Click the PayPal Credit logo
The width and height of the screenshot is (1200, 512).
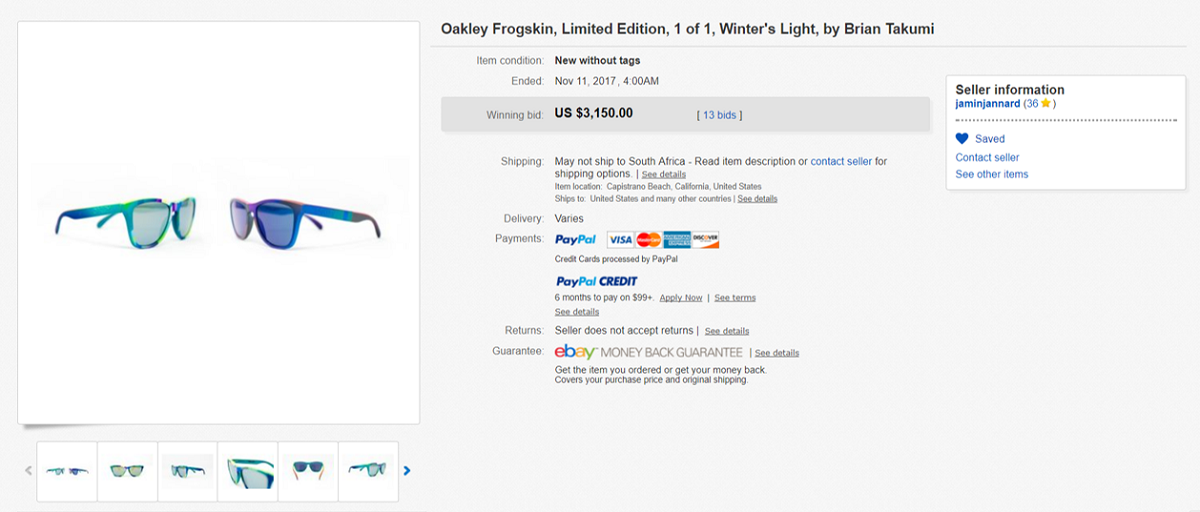click(x=596, y=281)
